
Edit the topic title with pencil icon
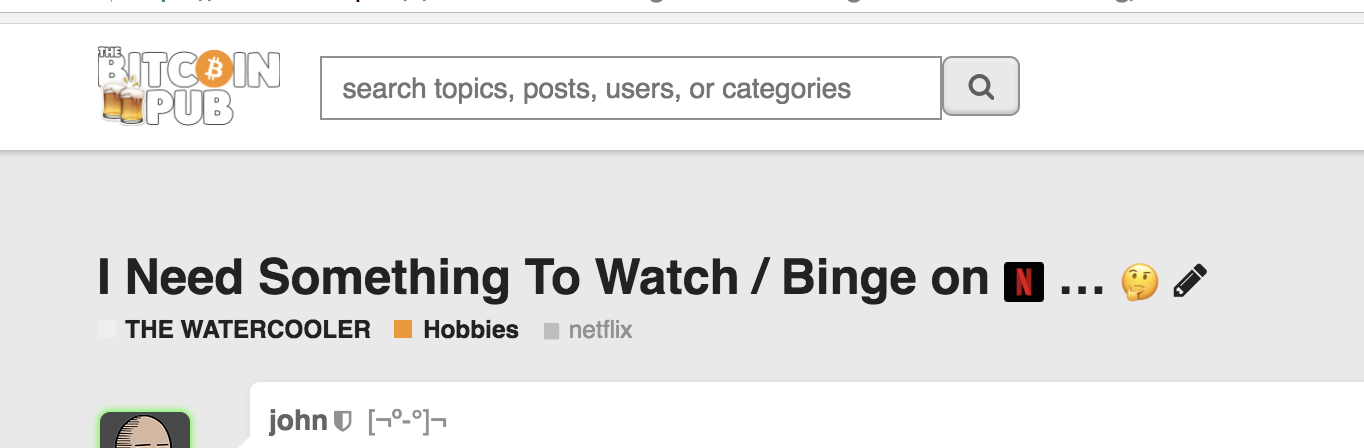(1190, 281)
